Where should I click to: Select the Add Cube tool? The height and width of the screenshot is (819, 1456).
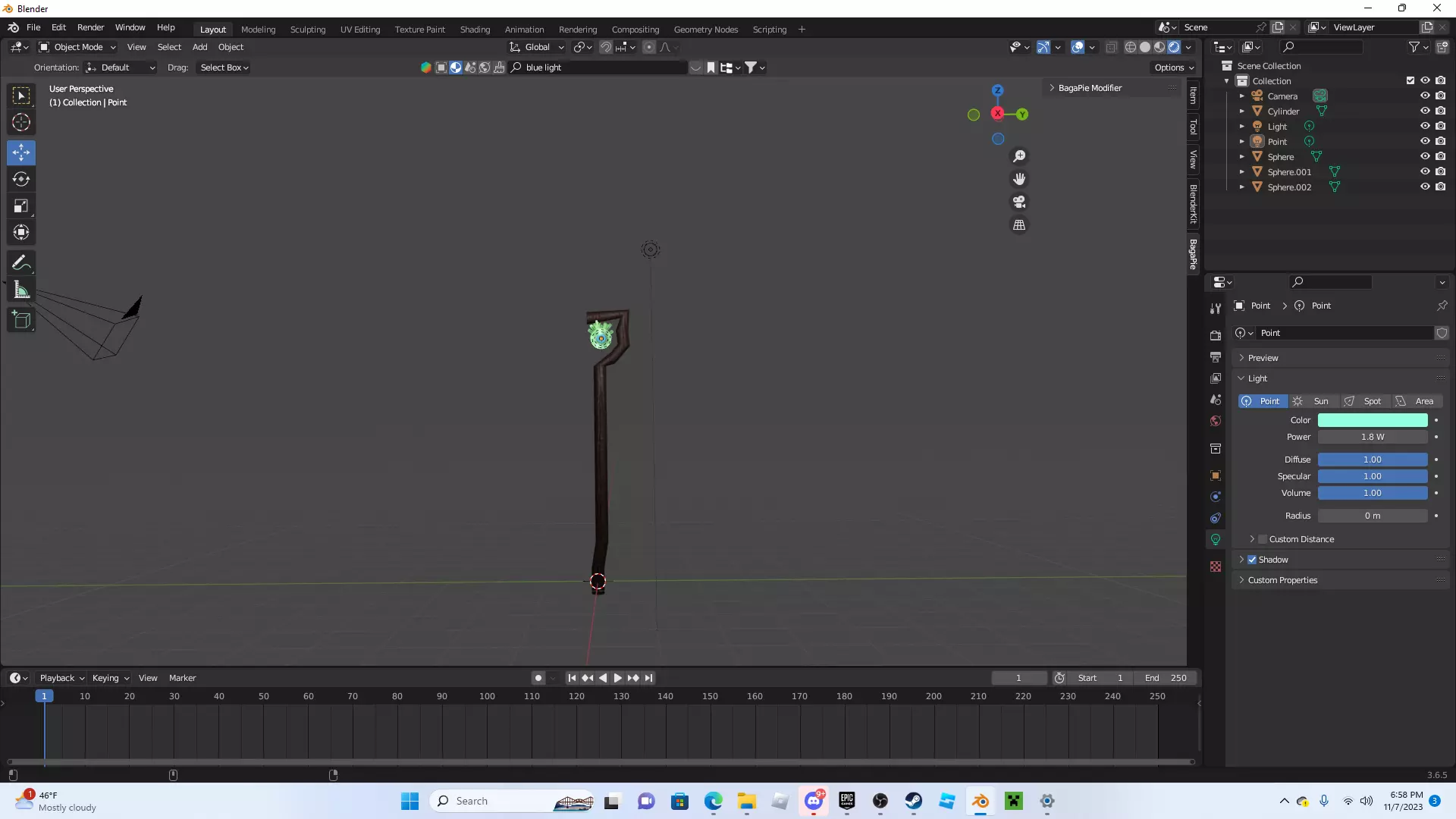tap(21, 320)
